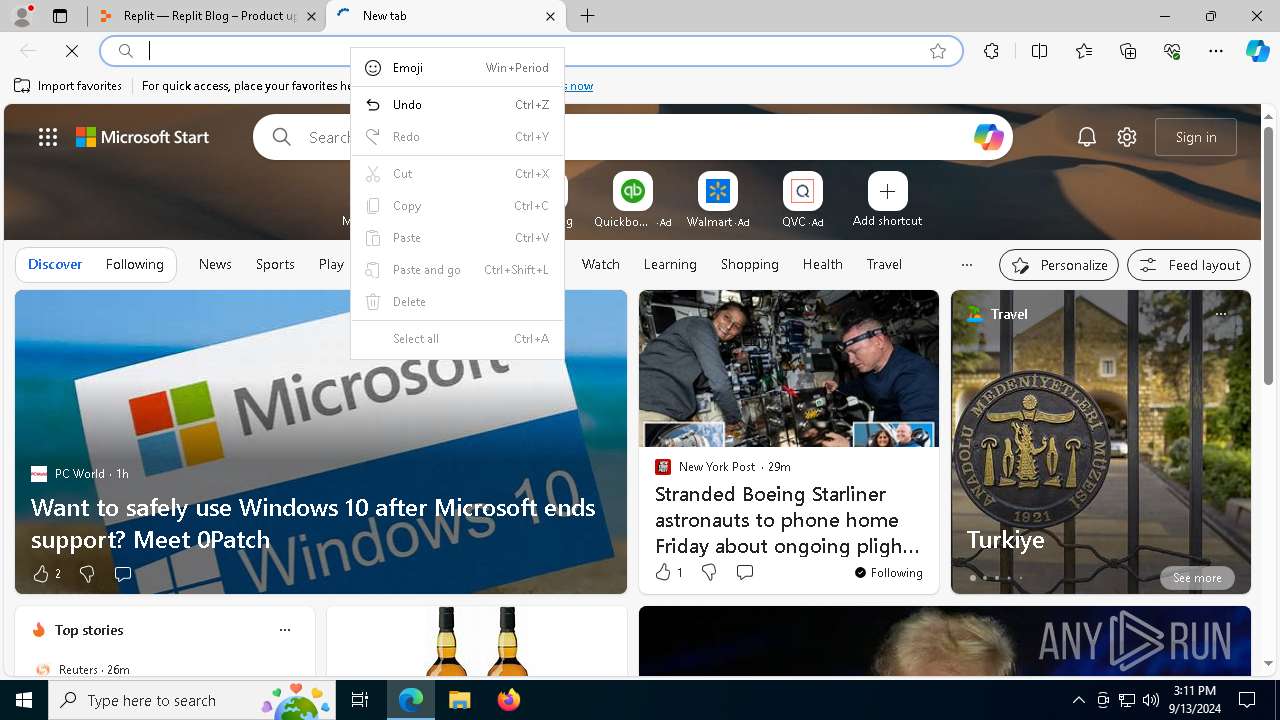Open the Extensions puzzle icon
This screenshot has height=720, width=1280.
[x=991, y=51]
